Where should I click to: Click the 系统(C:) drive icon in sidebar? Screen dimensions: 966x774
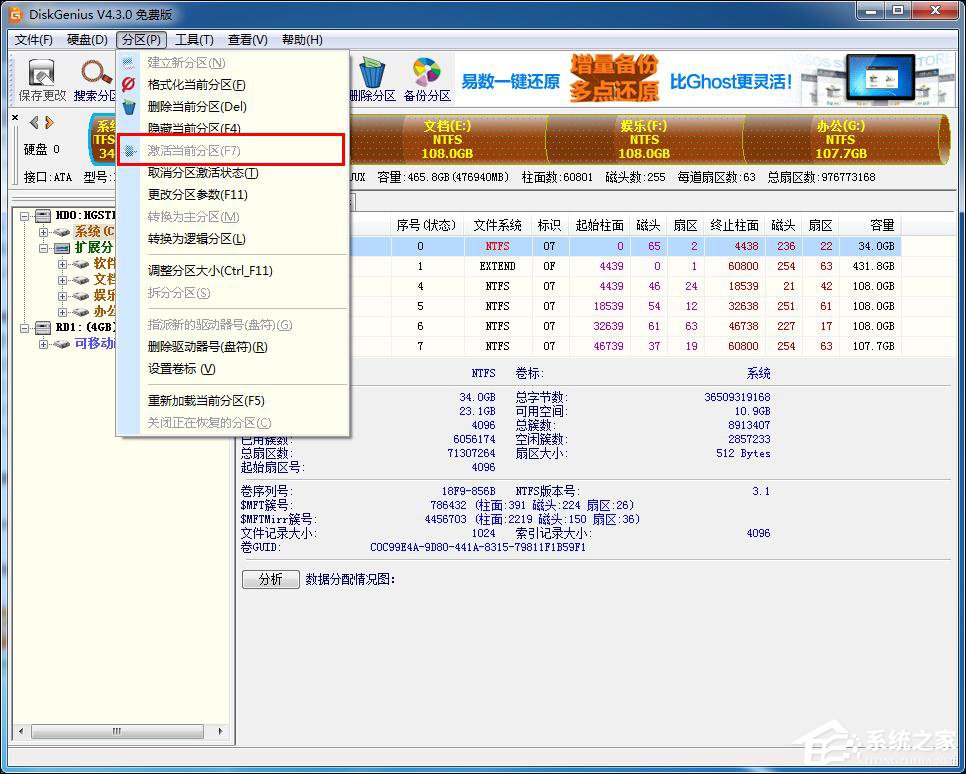click(x=63, y=231)
